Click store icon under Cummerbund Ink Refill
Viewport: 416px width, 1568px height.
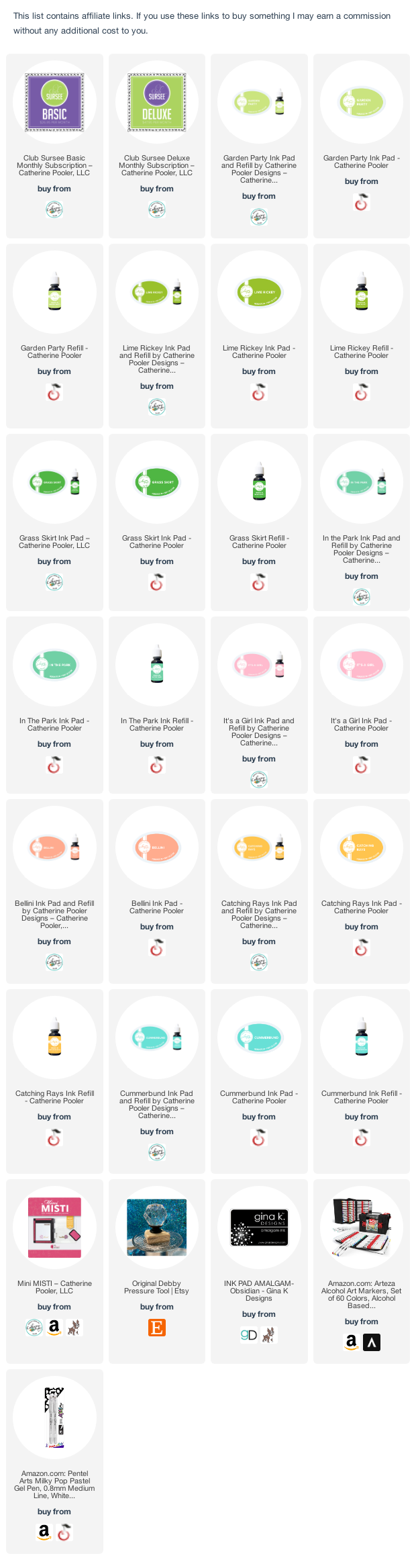[x=361, y=1138]
